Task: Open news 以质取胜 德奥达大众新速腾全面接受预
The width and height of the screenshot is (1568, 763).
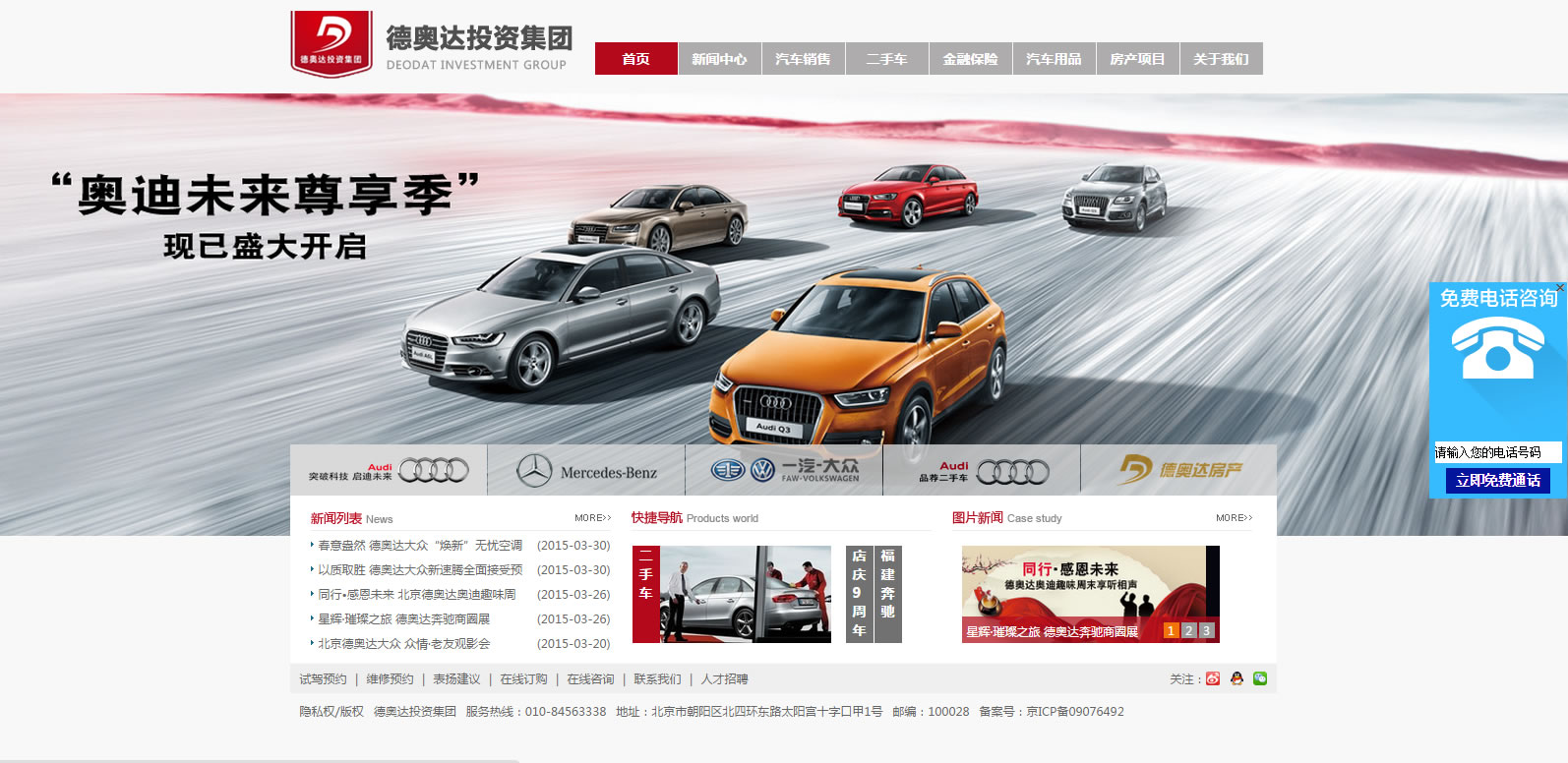Action: click(420, 569)
